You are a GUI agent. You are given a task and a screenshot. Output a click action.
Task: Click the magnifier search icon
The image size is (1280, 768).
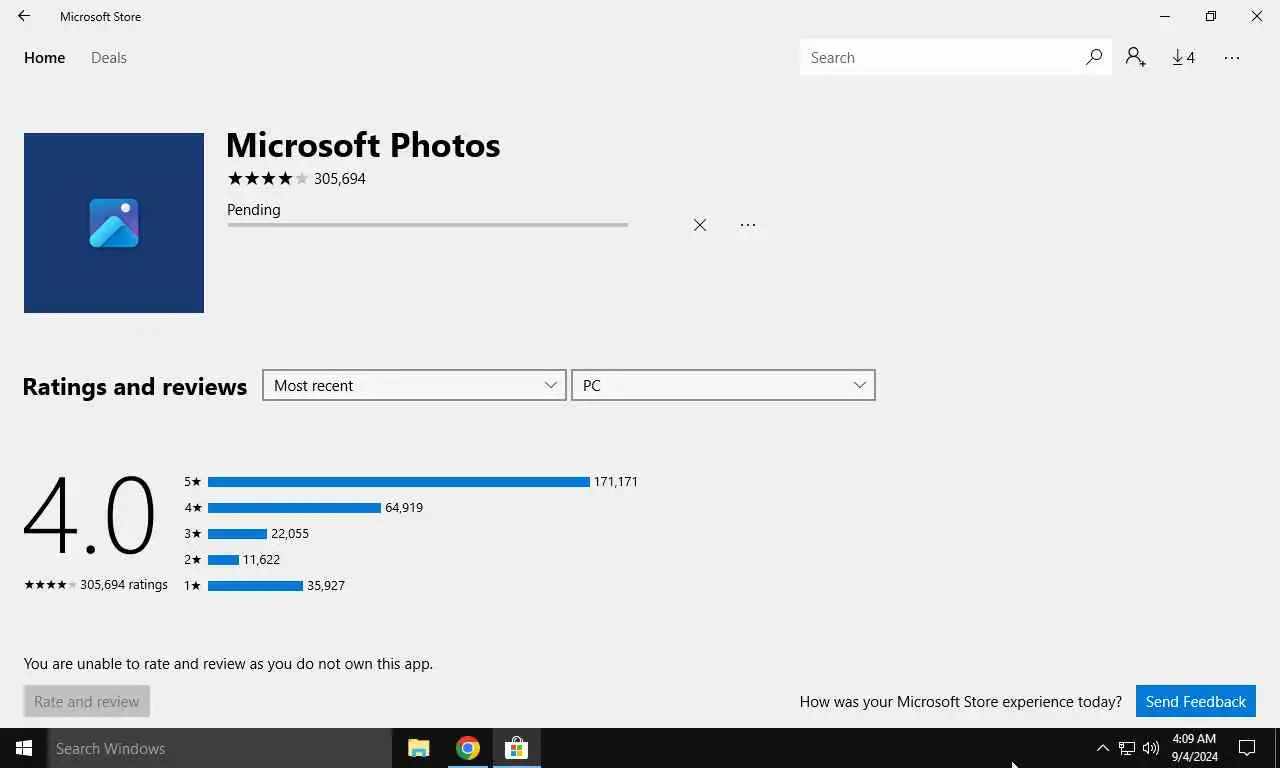[x=1094, y=58]
